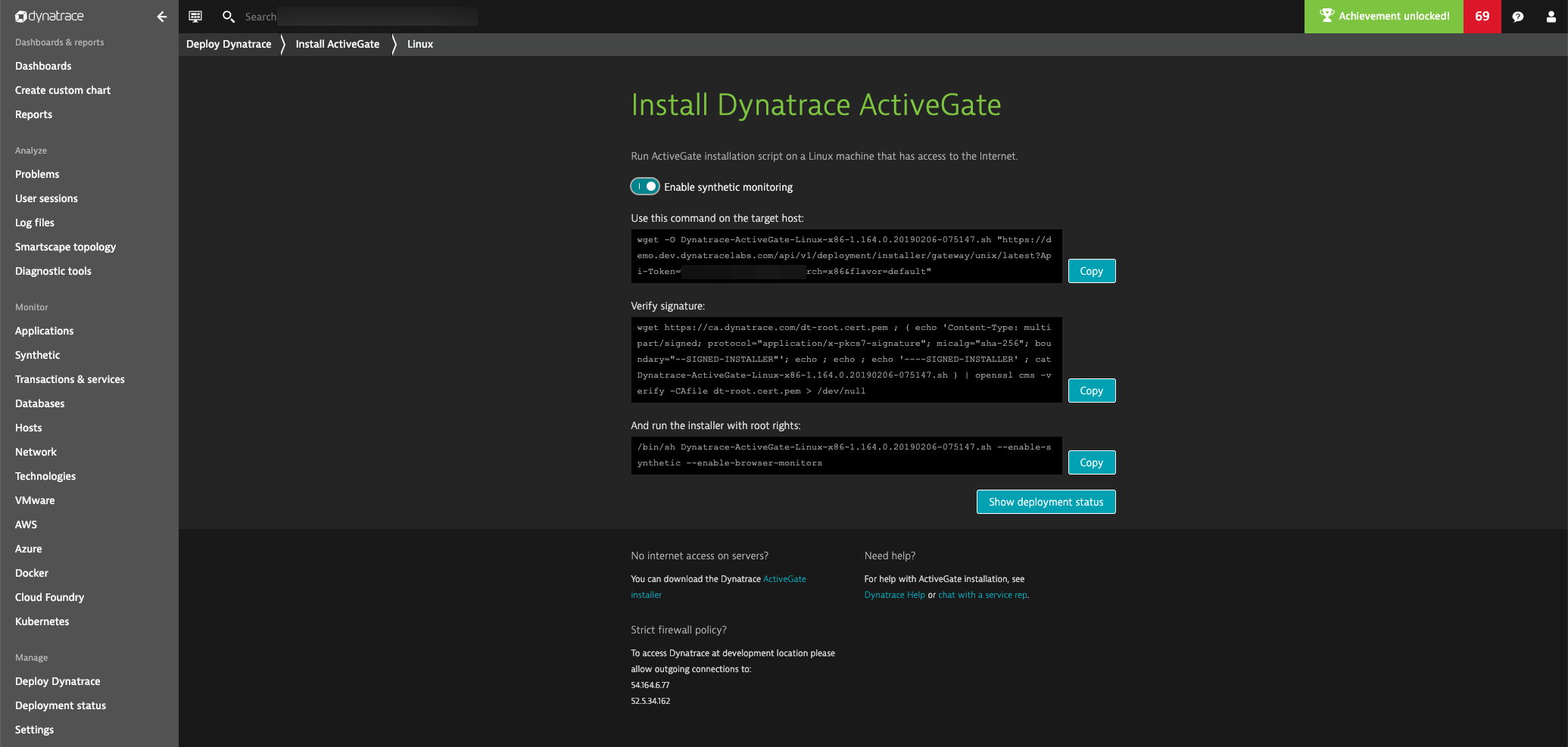Go to Install ActiveGate breadcrumb
The width and height of the screenshot is (1568, 747).
click(338, 44)
